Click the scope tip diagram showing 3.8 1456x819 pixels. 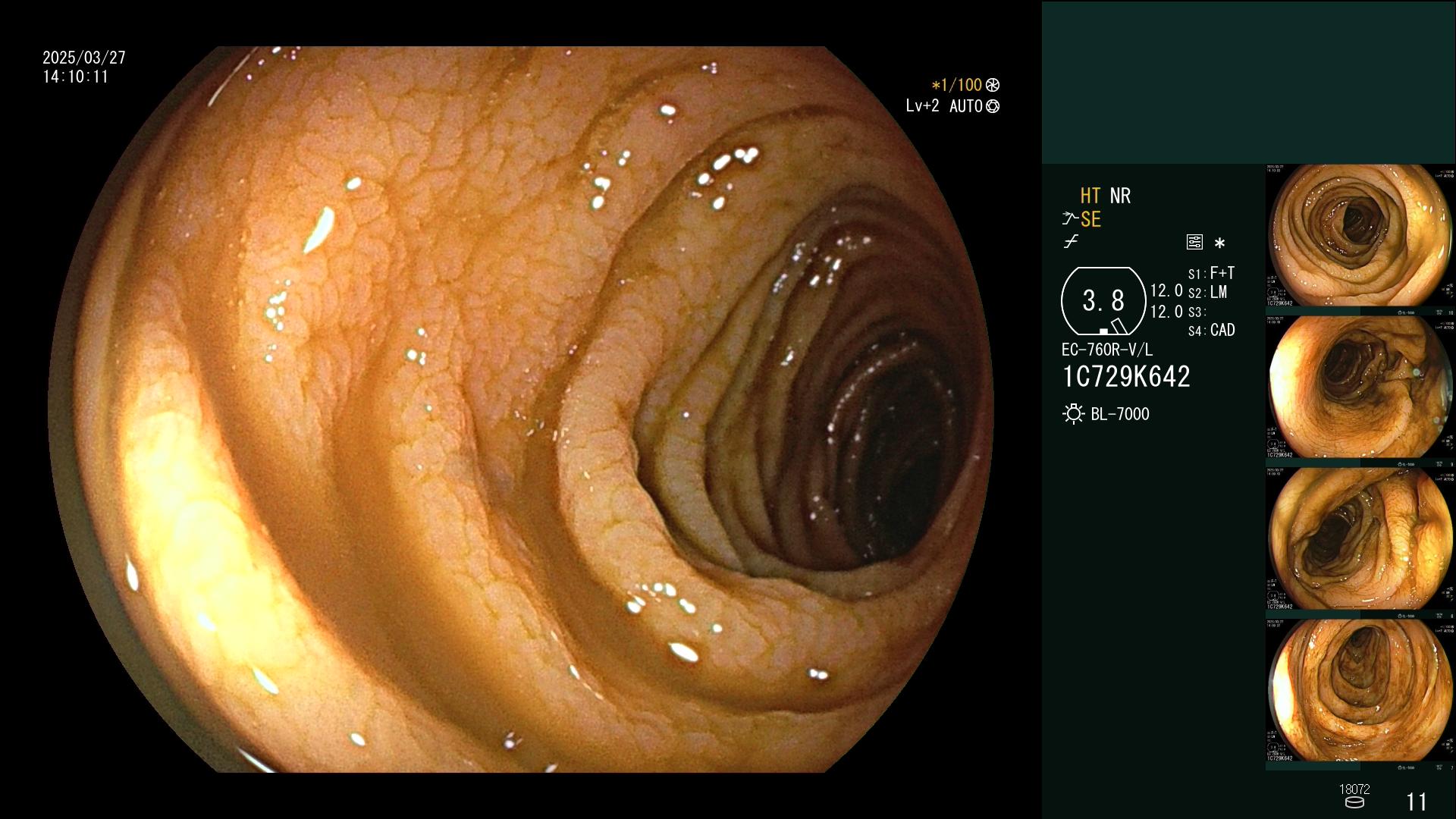pyautogui.click(x=1103, y=301)
